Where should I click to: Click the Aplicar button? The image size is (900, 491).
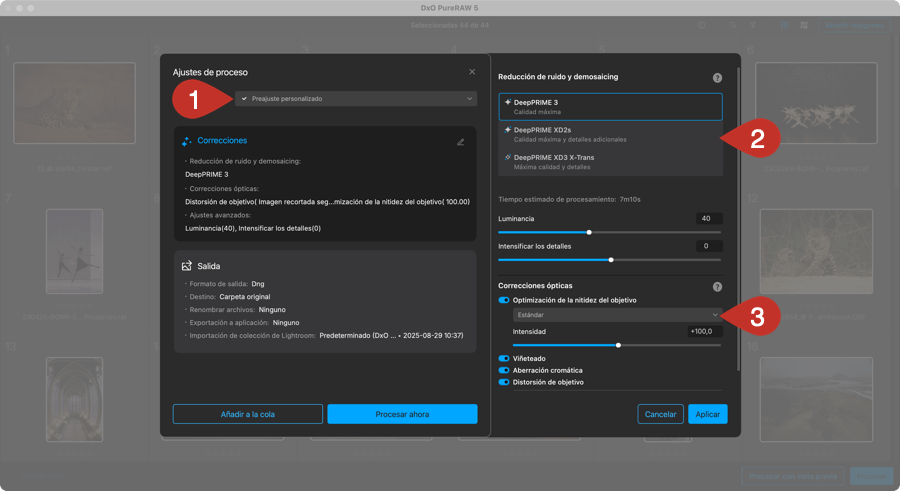708,414
